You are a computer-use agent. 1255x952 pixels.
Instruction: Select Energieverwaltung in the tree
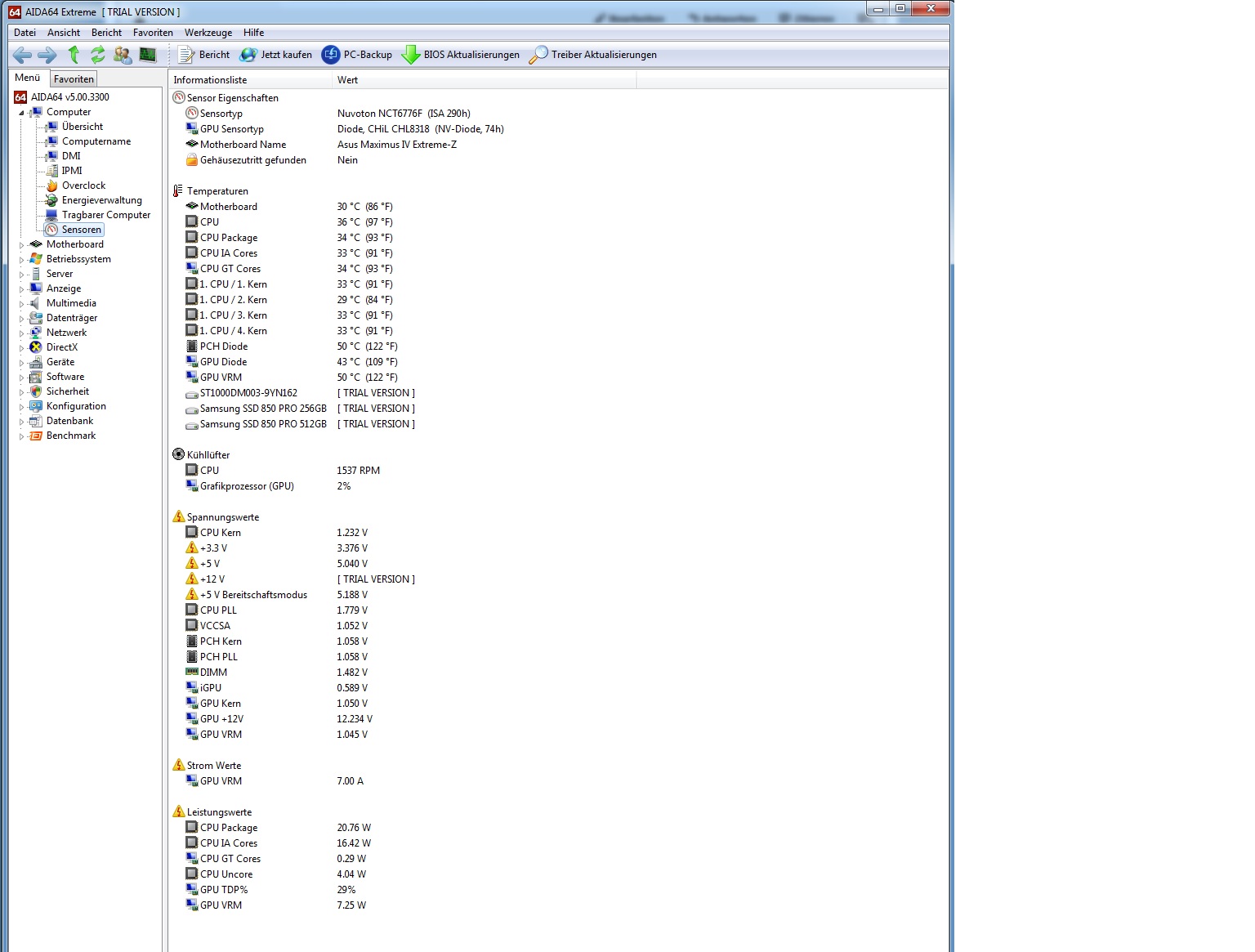pyautogui.click(x=102, y=200)
